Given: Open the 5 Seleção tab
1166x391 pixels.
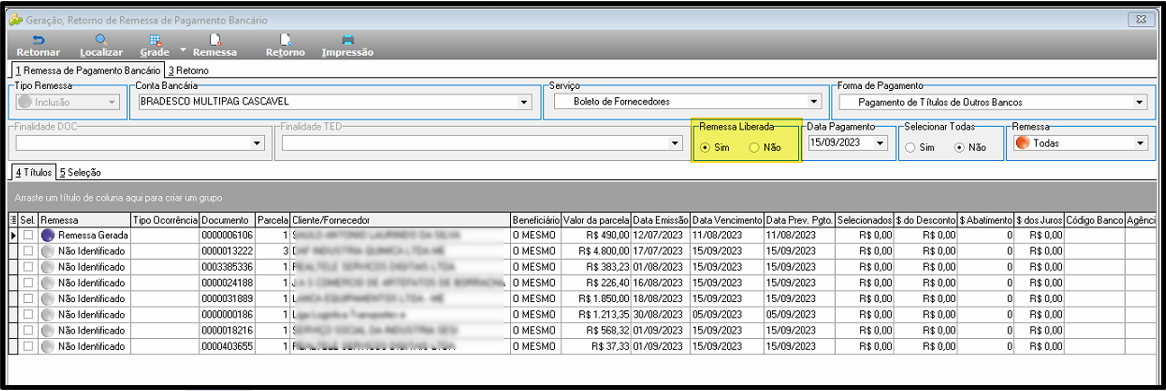Looking at the screenshot, I should tap(80, 172).
